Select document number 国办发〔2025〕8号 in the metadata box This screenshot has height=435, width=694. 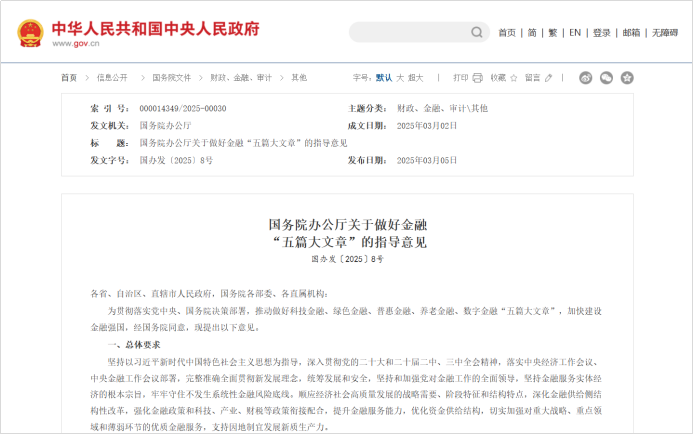[x=176, y=160]
